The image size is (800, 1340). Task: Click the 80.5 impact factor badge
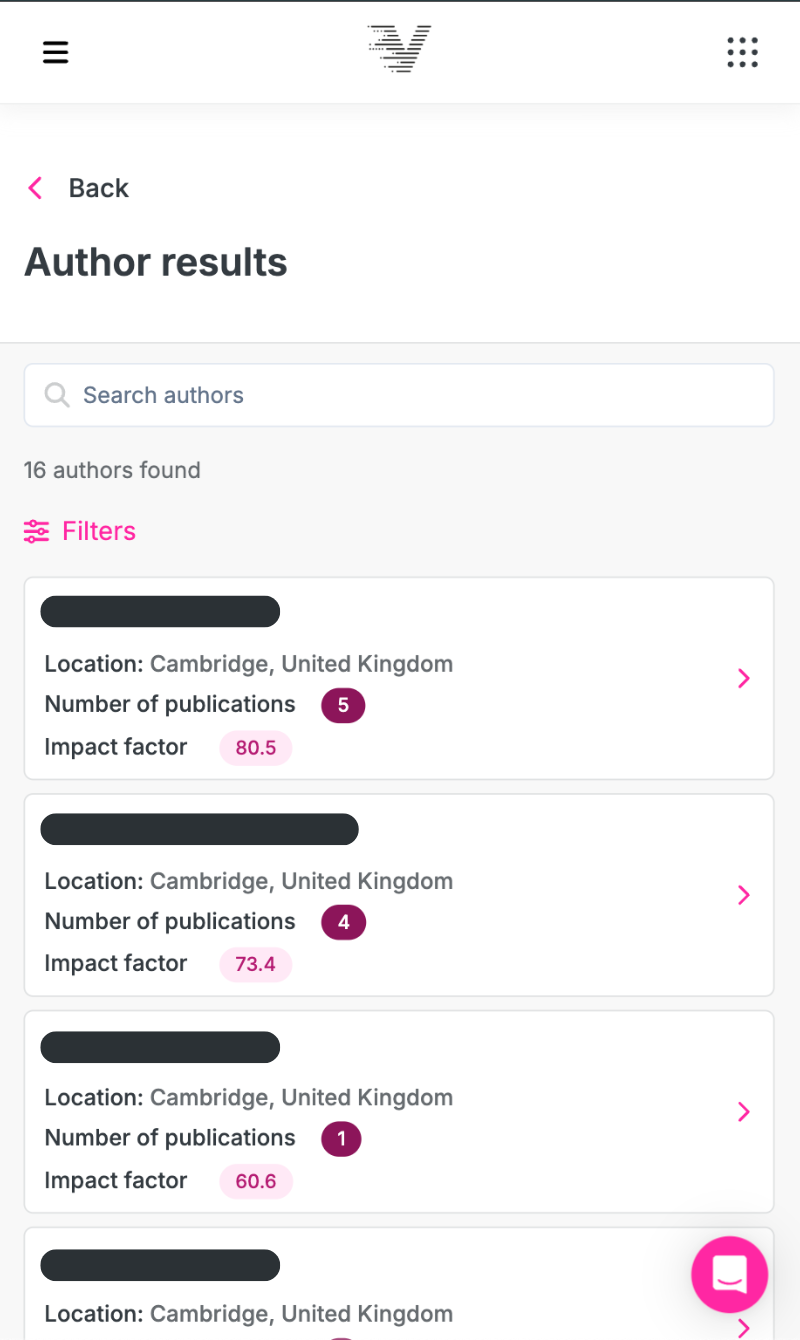255,748
